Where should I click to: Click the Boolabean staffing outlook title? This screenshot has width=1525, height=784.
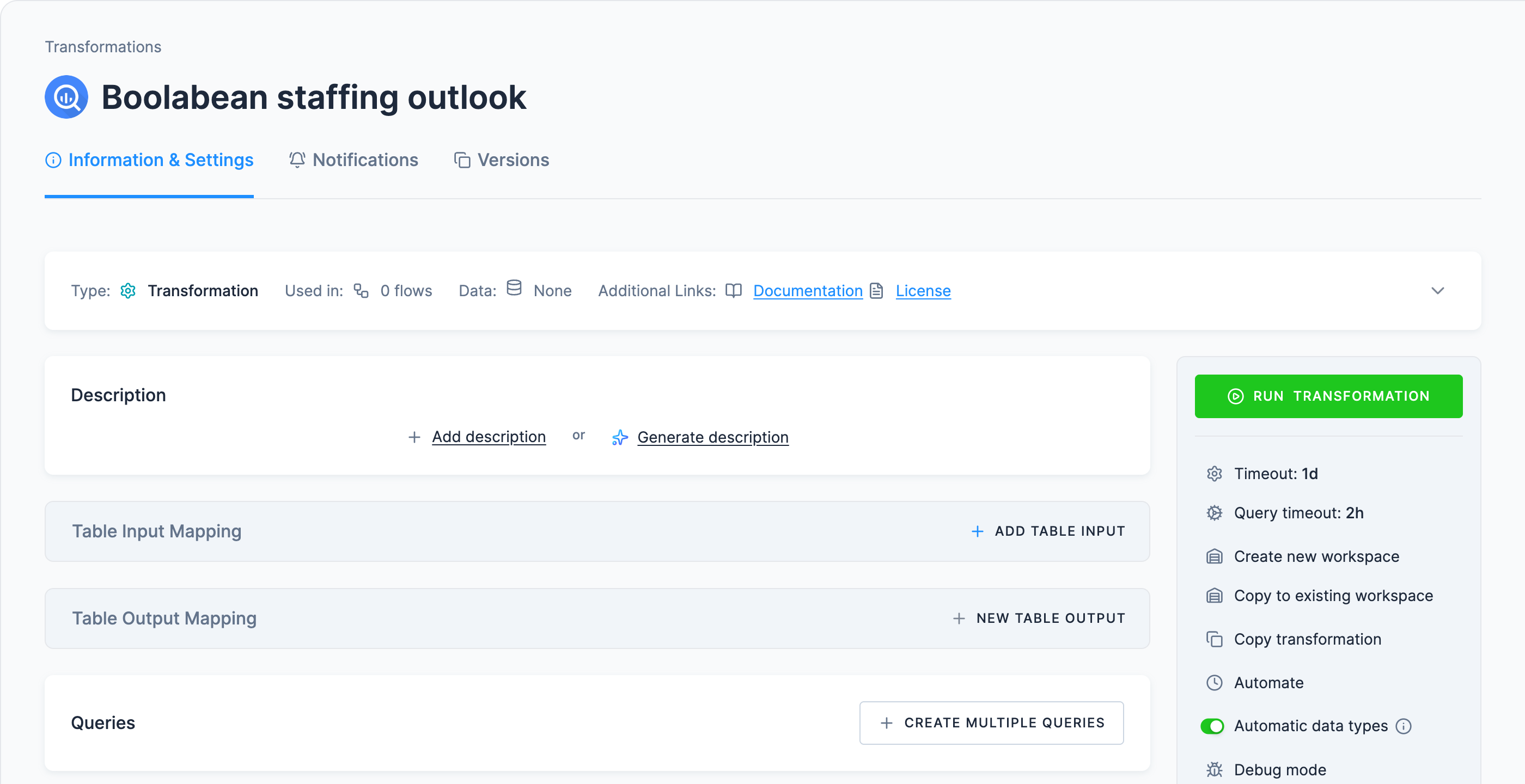[x=314, y=97]
